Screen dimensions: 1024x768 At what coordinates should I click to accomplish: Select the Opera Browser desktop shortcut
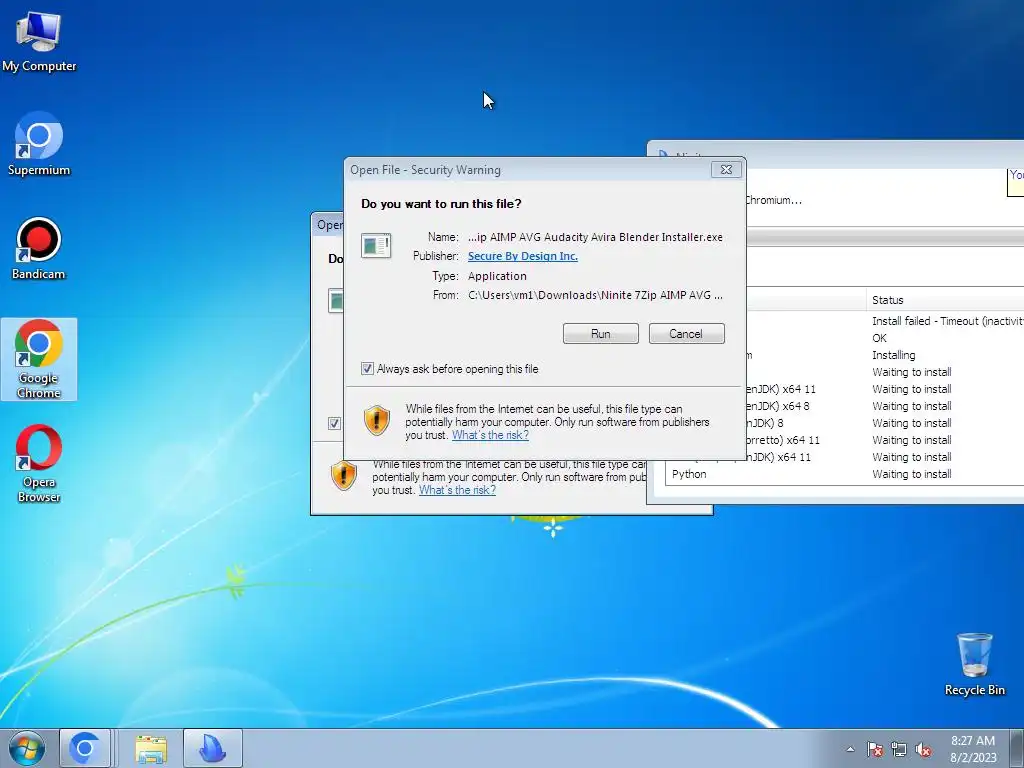click(x=39, y=464)
